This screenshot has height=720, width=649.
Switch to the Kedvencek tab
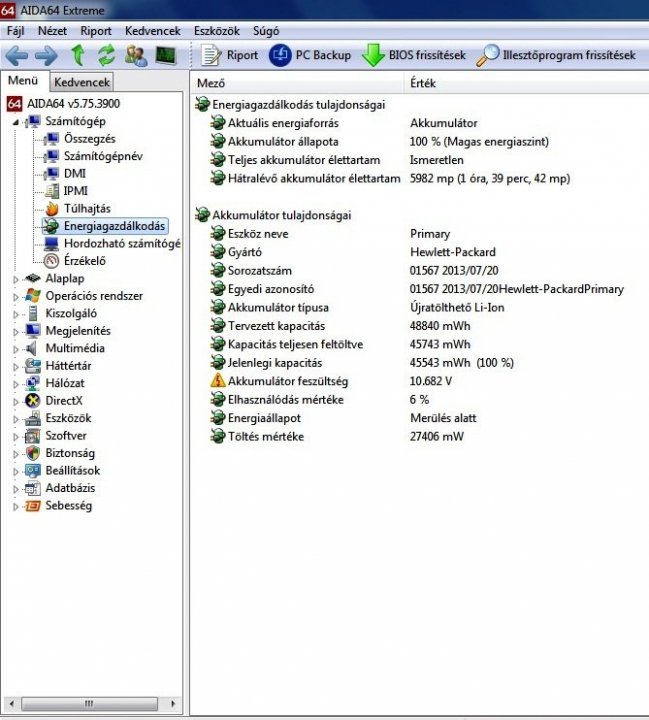pyautogui.click(x=82, y=82)
